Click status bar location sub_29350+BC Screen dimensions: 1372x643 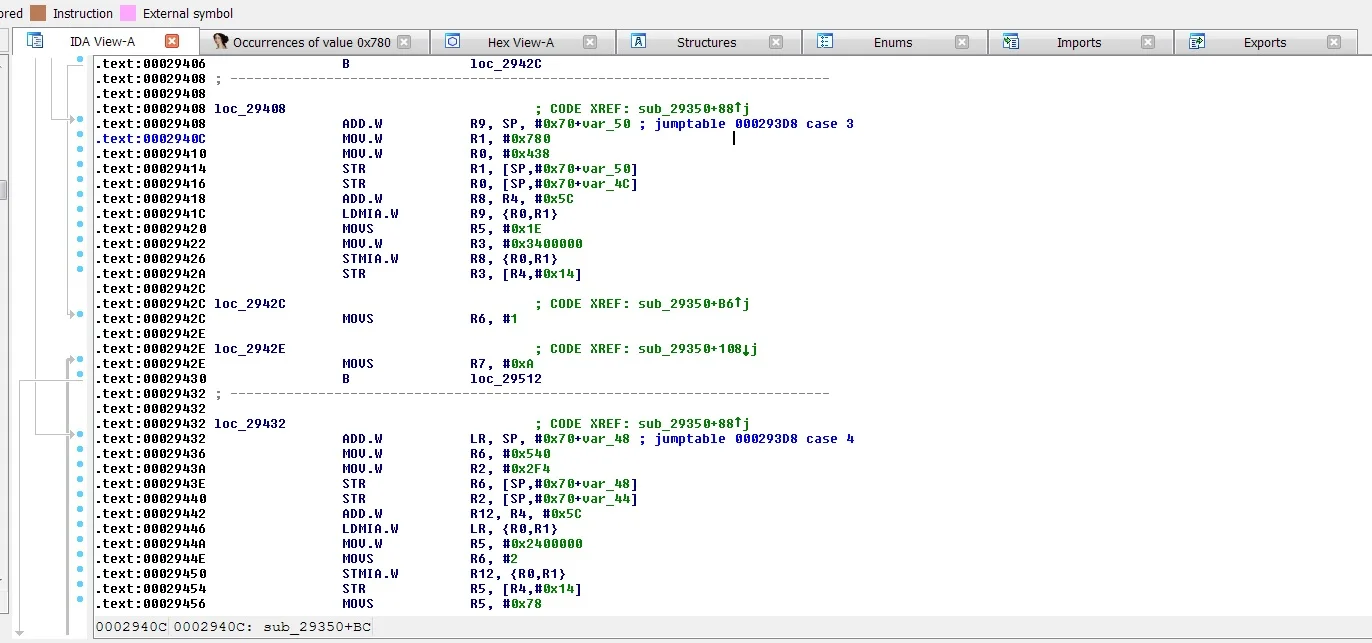(316, 628)
